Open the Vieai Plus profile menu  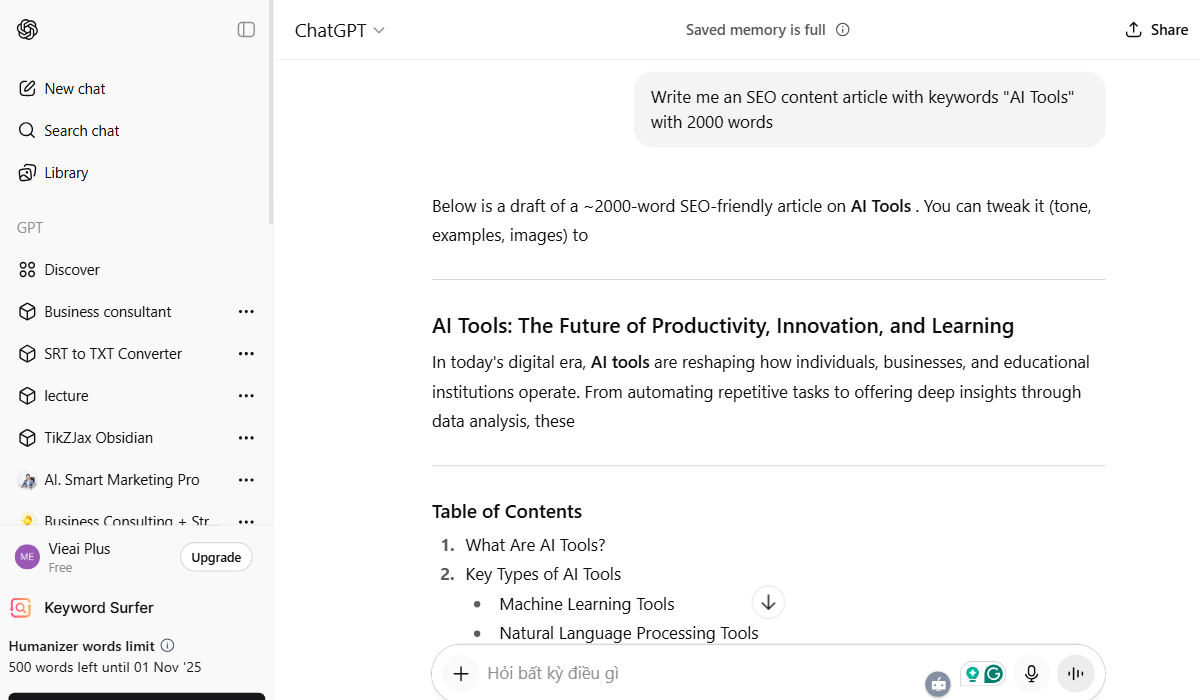80,557
